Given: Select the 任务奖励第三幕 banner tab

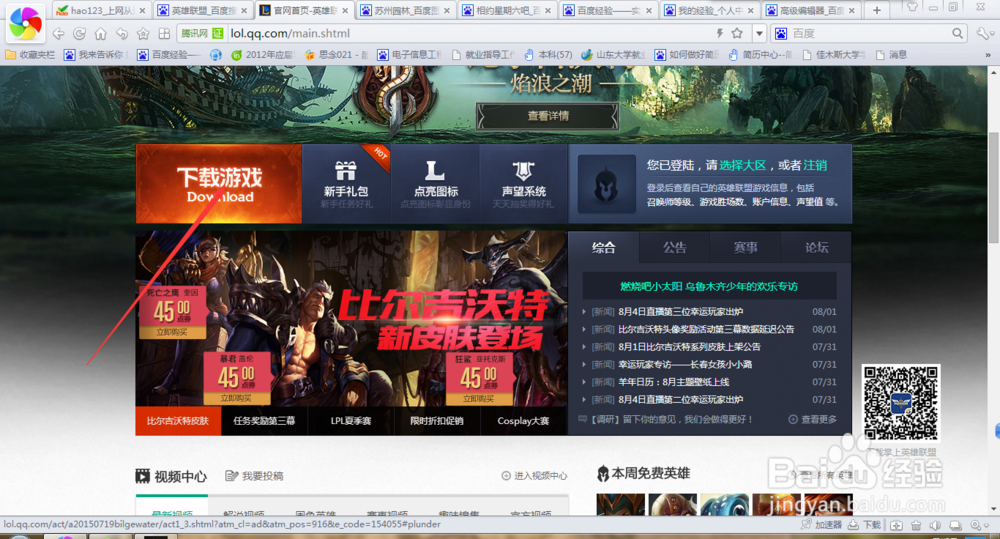Looking at the screenshot, I should (x=264, y=421).
